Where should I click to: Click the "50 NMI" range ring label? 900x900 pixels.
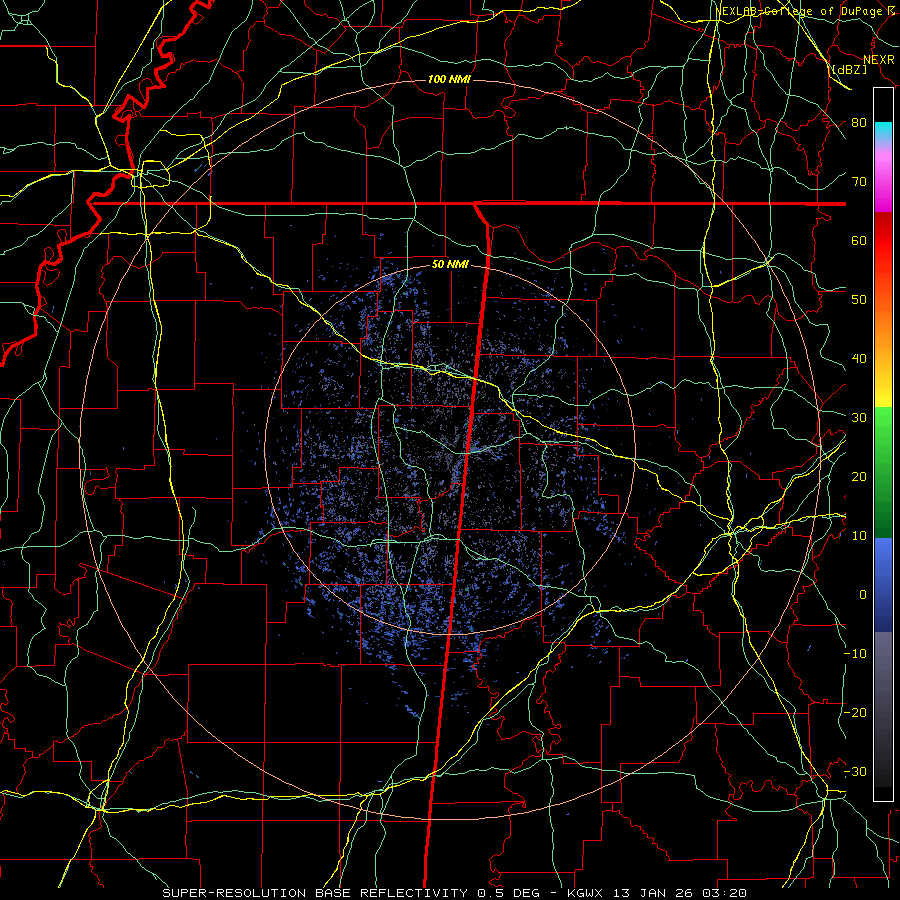click(450, 265)
